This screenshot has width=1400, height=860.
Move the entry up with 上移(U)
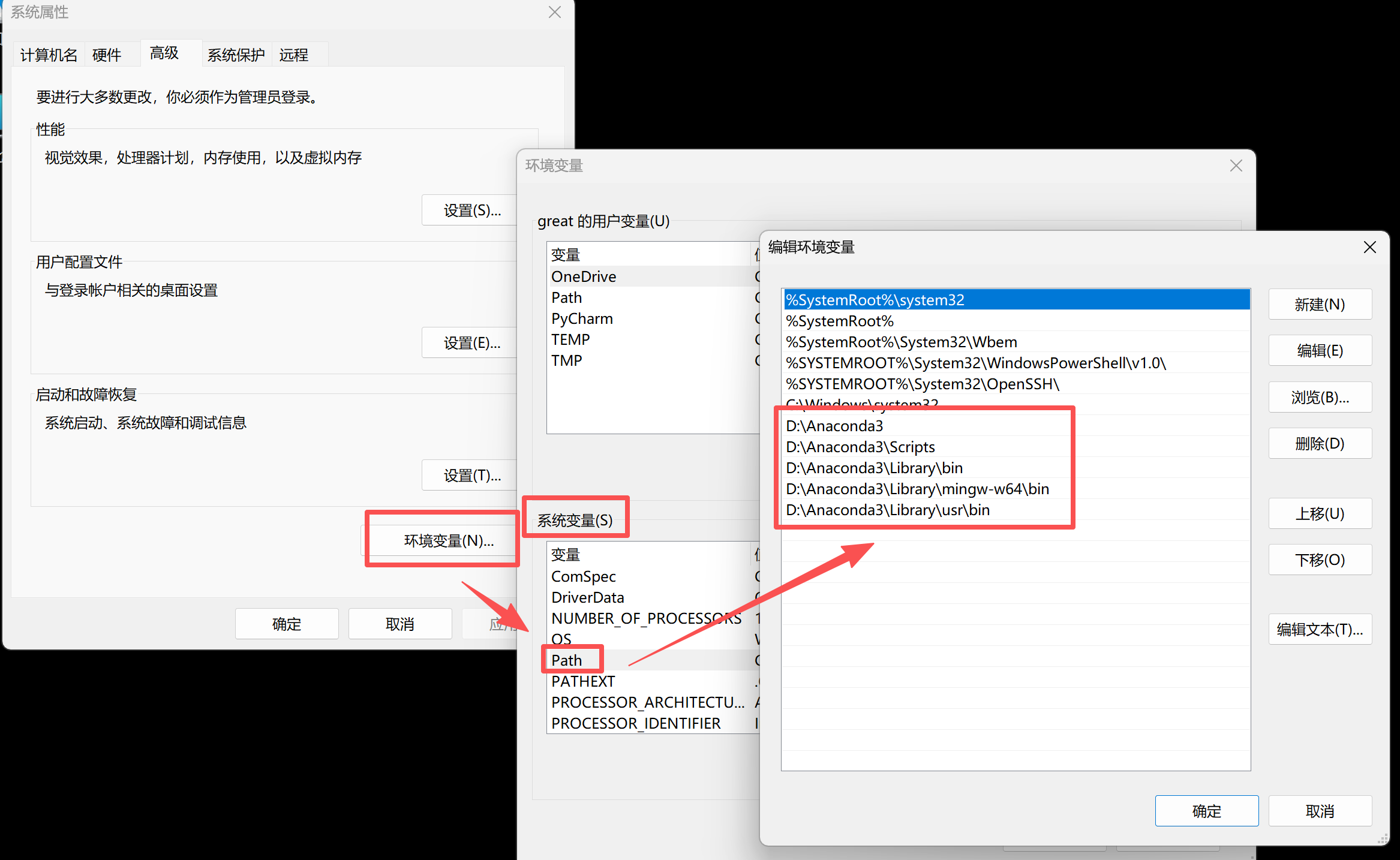click(x=1319, y=514)
